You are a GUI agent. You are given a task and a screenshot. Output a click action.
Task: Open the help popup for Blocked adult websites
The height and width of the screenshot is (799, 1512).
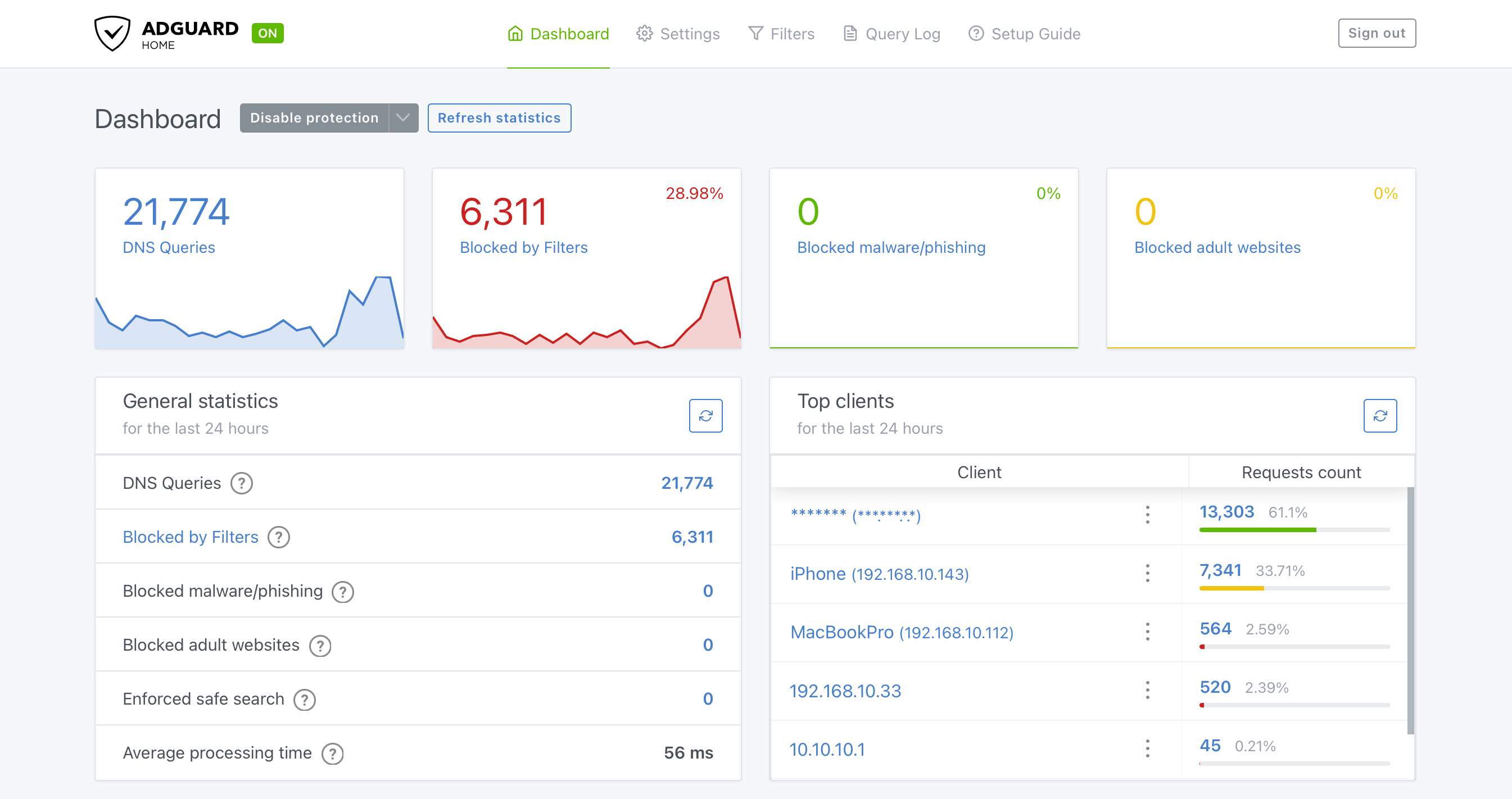(x=320, y=645)
